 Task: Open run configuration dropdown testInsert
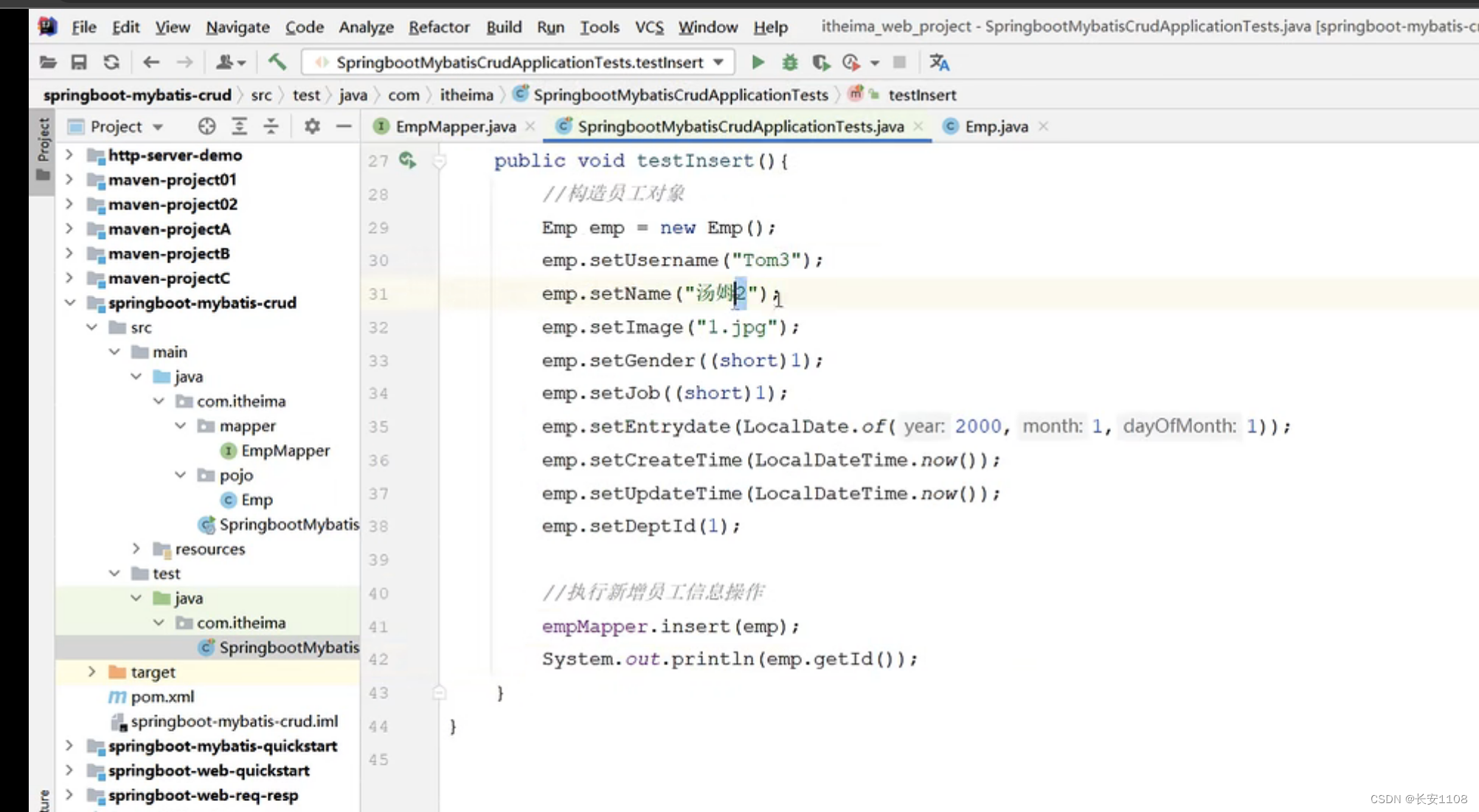pyautogui.click(x=518, y=63)
